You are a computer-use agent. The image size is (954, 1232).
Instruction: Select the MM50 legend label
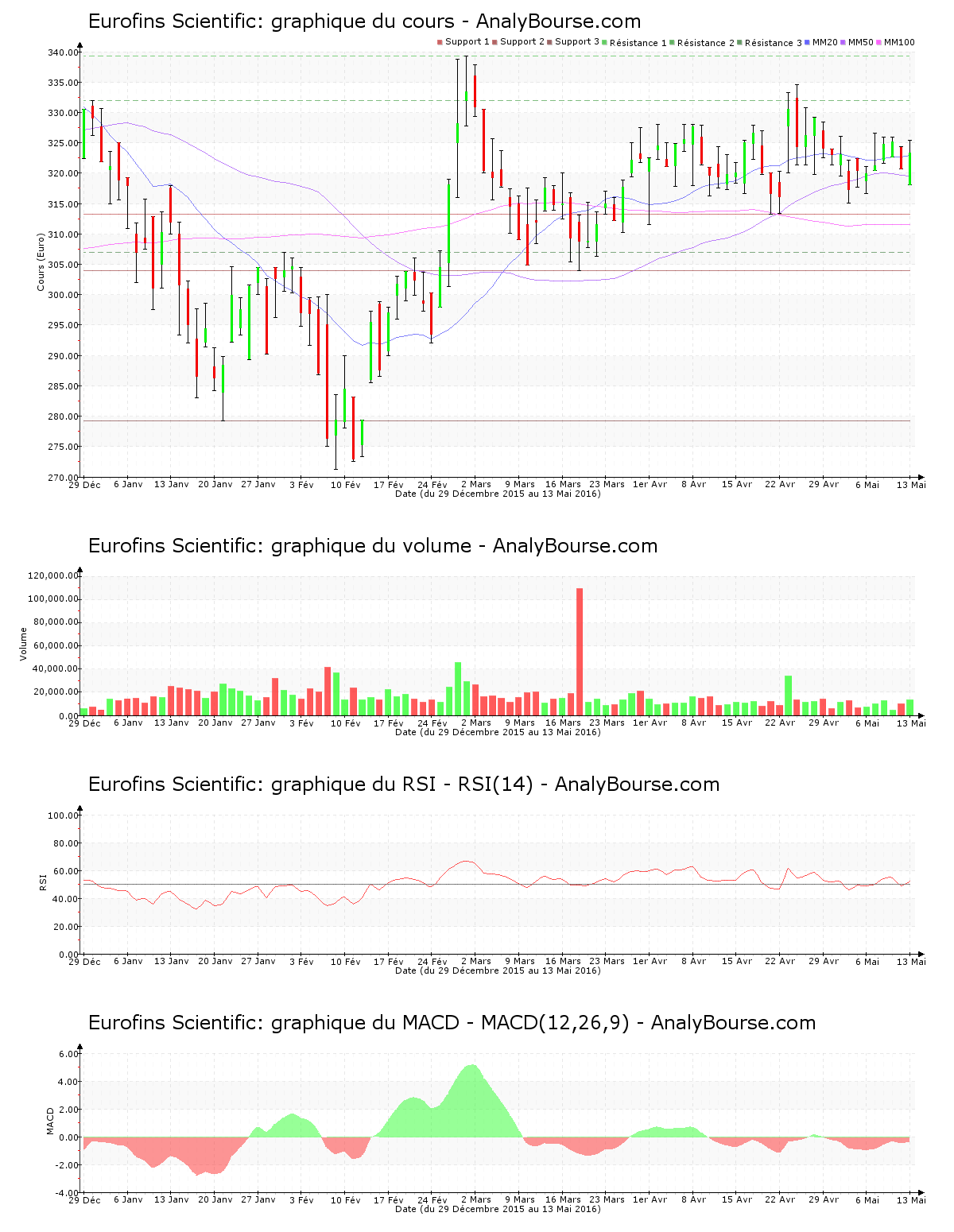point(861,42)
